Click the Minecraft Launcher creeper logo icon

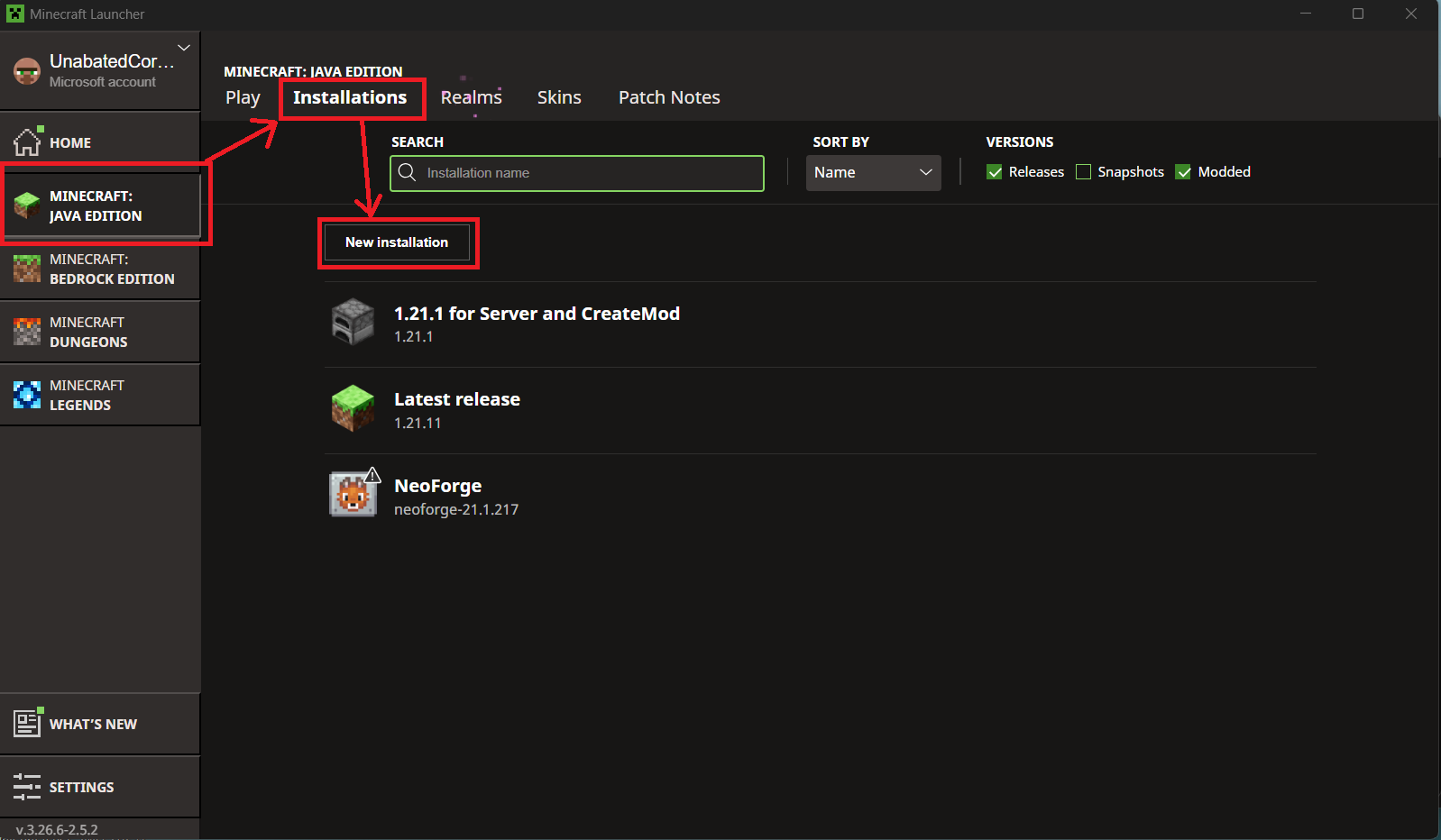(15, 14)
